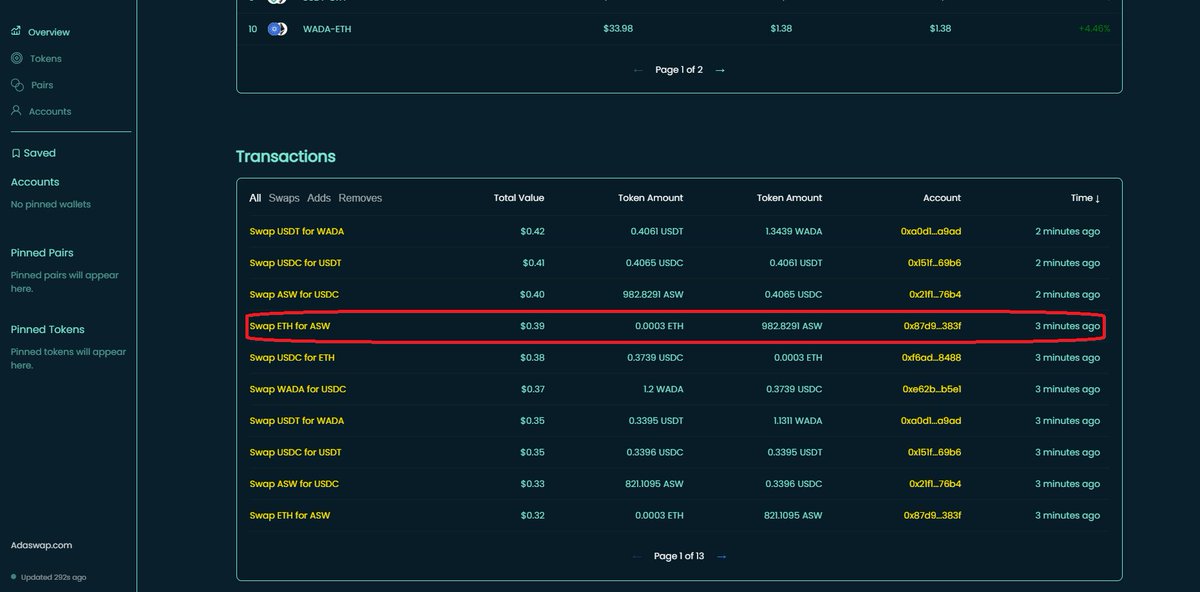Open Swap ASW for USDC $0.33 transaction

[x=294, y=484]
